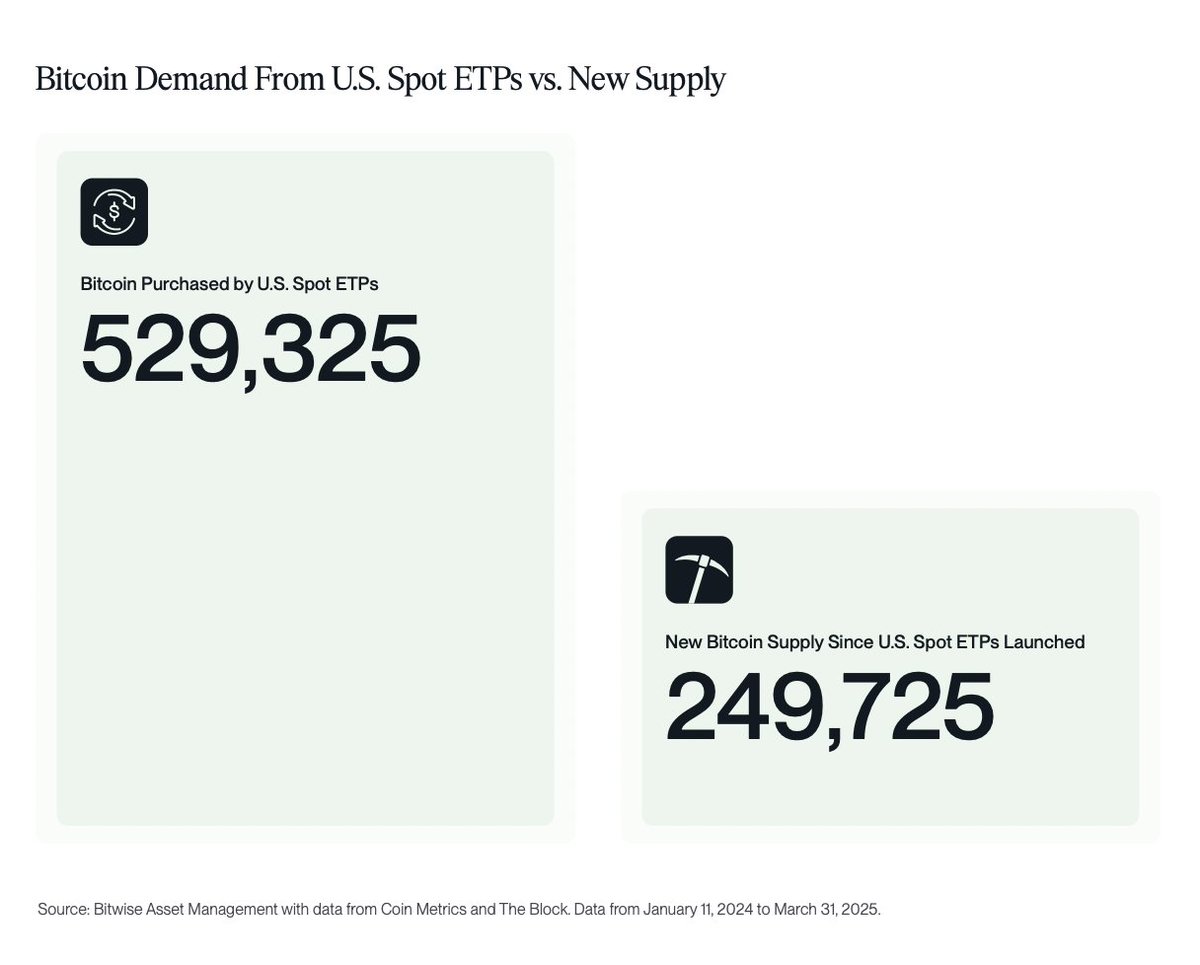1200x965 pixels.
Task: Click the word 'Source:' in the footer
Action: (x=64, y=912)
